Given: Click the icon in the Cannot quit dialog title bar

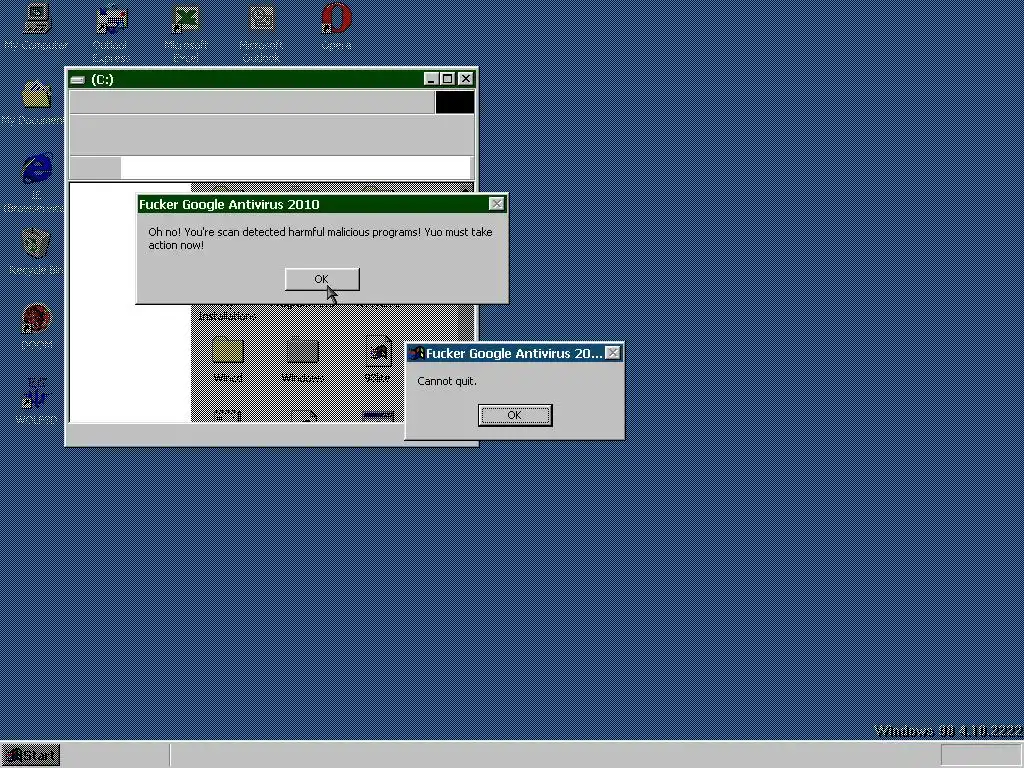Looking at the screenshot, I should pyautogui.click(x=416, y=353).
